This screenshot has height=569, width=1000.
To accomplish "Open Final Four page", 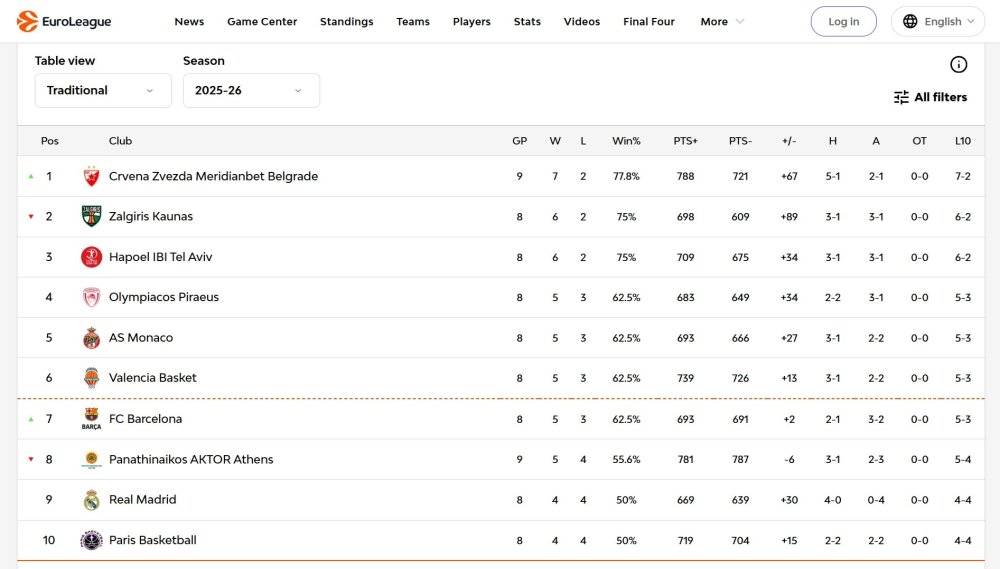I will coord(649,21).
